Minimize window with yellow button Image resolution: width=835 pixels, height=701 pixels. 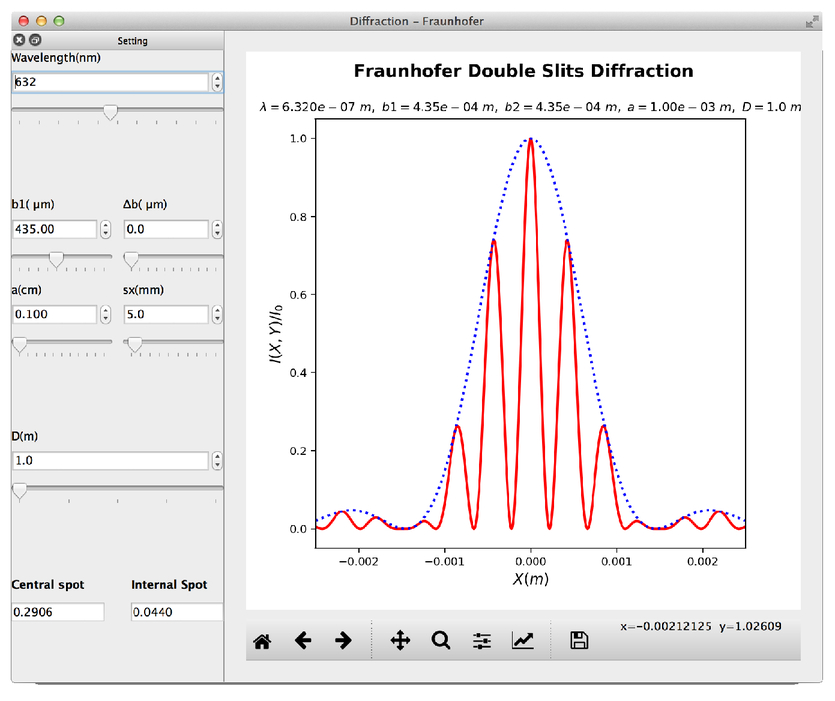pos(42,21)
